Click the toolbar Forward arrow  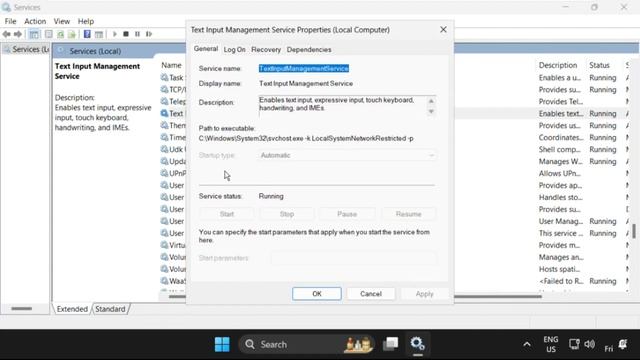pyautogui.click(x=18, y=34)
